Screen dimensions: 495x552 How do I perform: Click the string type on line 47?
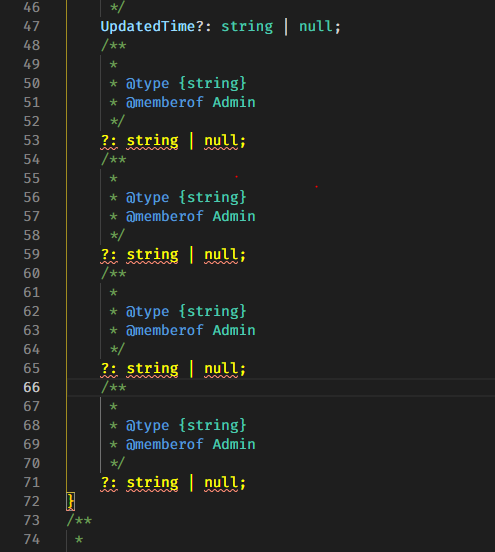247,26
